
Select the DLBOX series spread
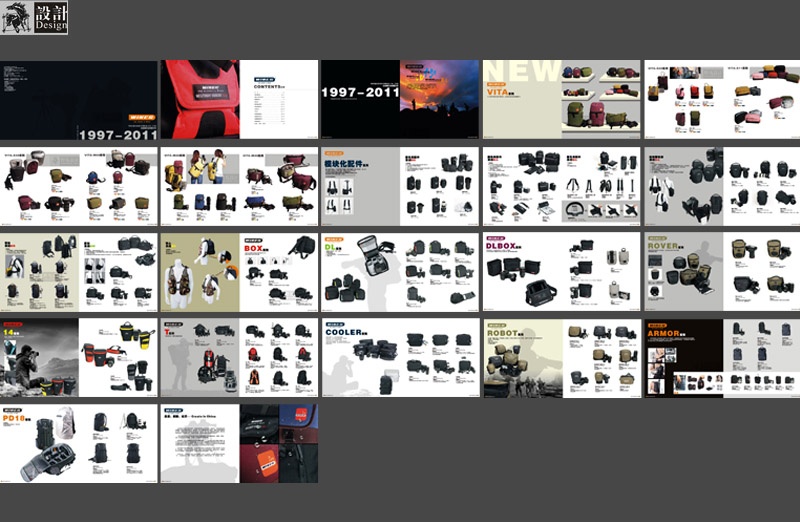[x=562, y=272]
